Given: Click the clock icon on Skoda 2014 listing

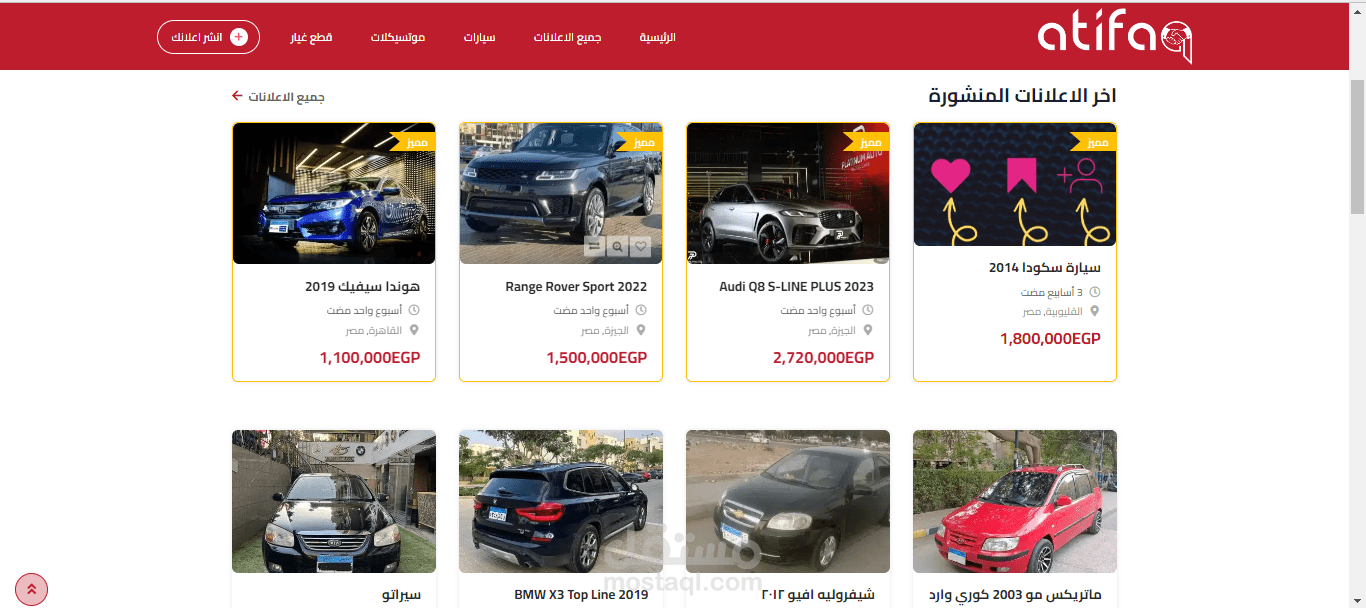Looking at the screenshot, I should click(x=1095, y=292).
